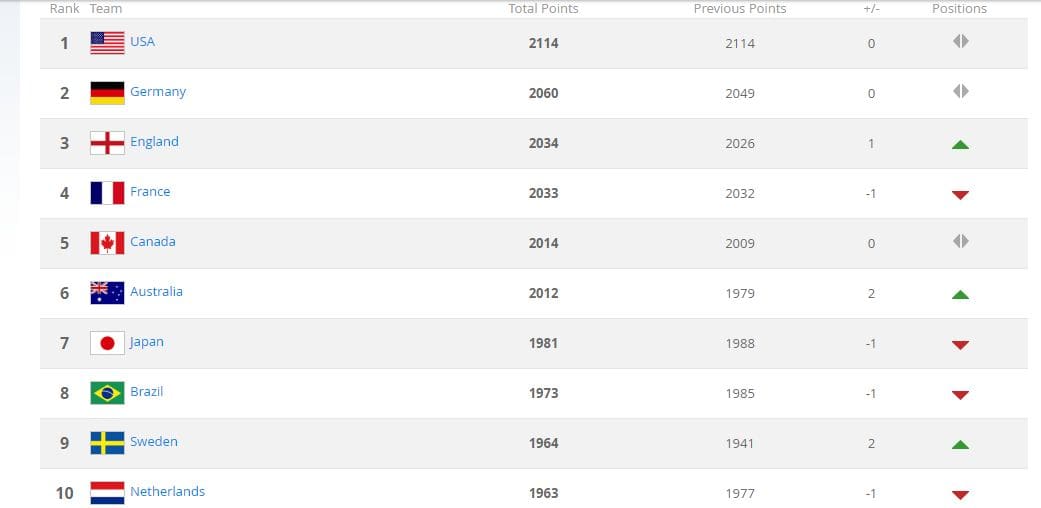
Task: Click the Positions column header
Action: click(x=959, y=9)
